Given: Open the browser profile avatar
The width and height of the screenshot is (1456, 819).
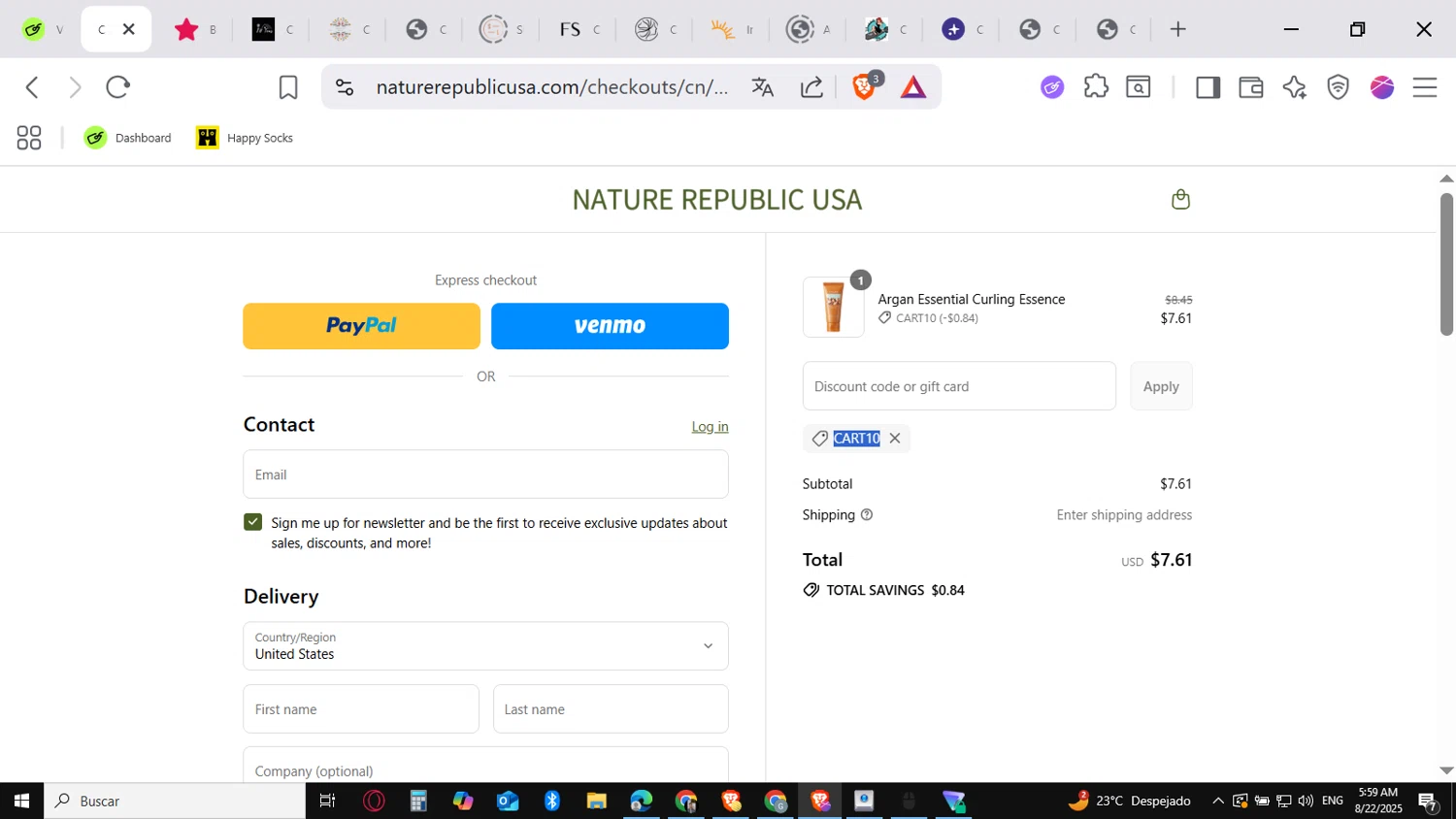Looking at the screenshot, I should [x=1382, y=87].
